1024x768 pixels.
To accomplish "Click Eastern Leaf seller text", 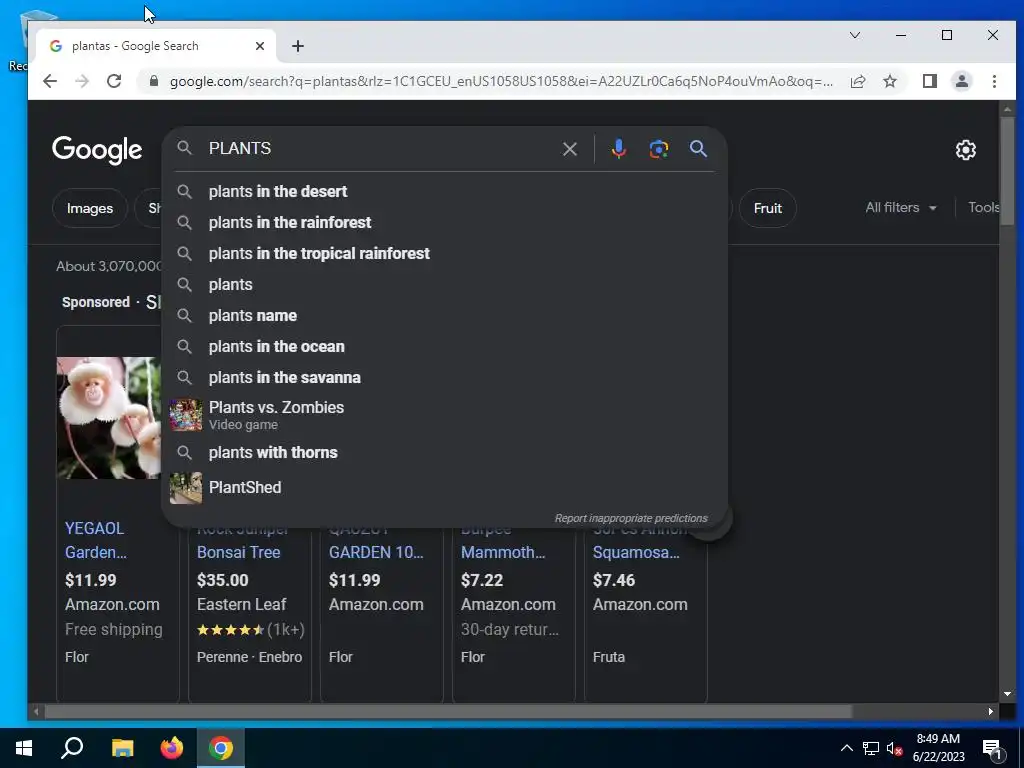I will [x=242, y=604].
